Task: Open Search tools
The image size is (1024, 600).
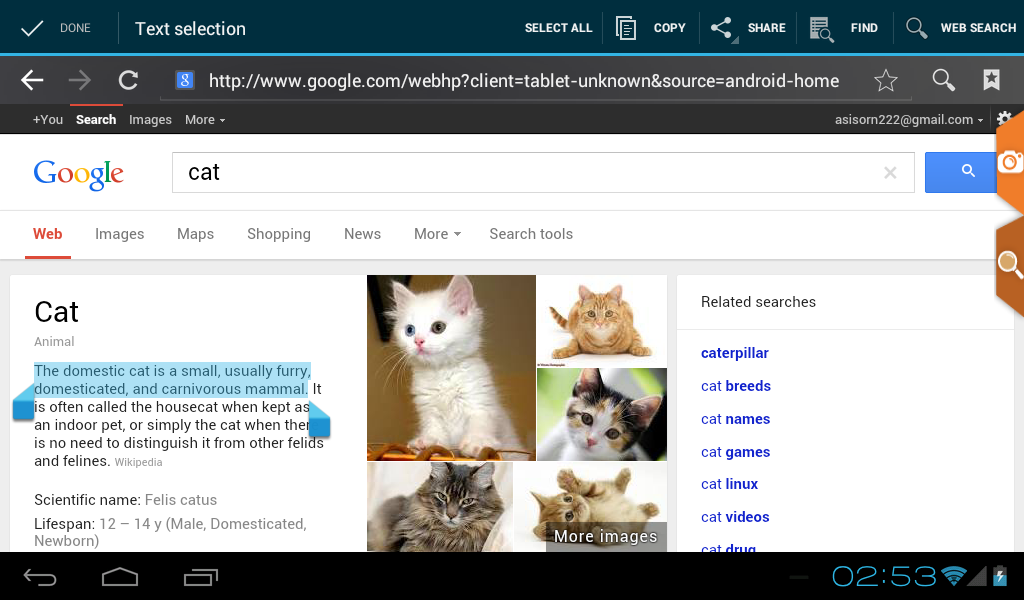Action: point(531,234)
